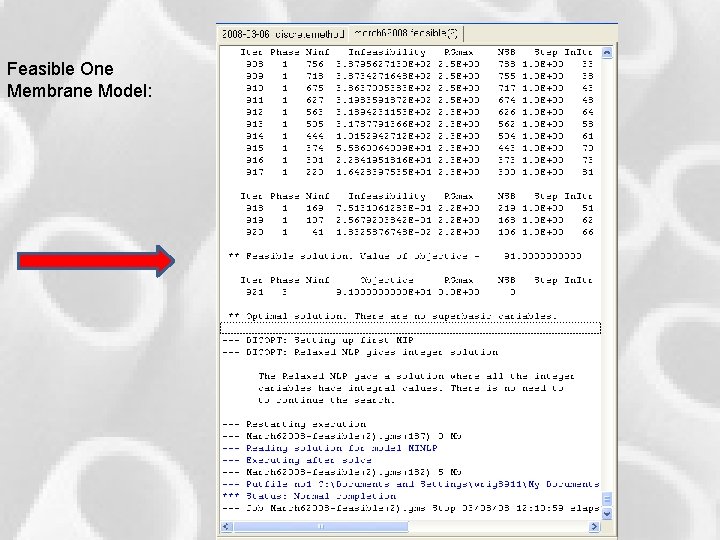The image size is (720, 540).
Task: Click the 'Feasible One Membrane Model:' slide title
Action: coord(79,80)
